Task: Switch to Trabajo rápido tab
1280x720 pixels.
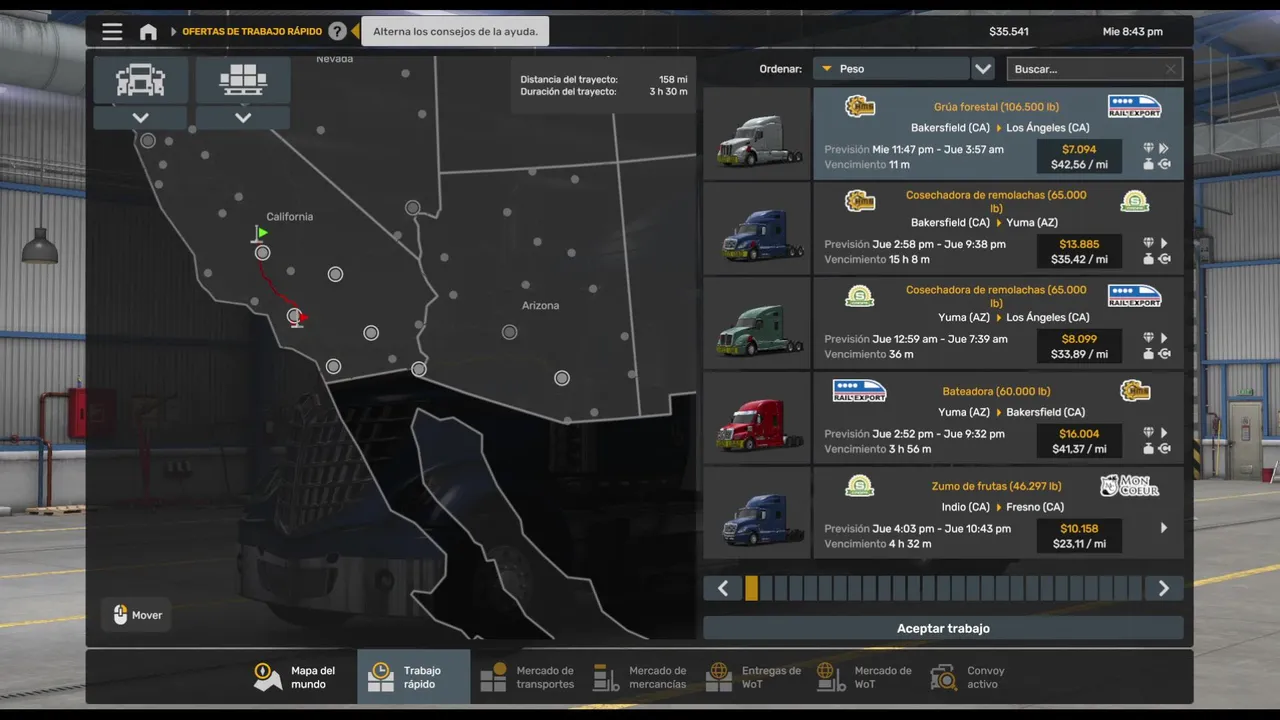Action: [414, 677]
